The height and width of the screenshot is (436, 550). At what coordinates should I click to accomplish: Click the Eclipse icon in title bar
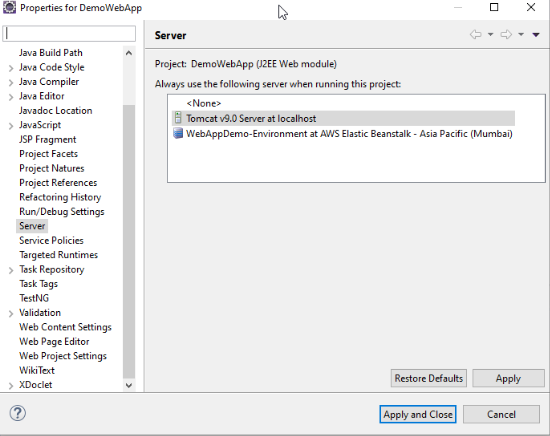pos(9,8)
